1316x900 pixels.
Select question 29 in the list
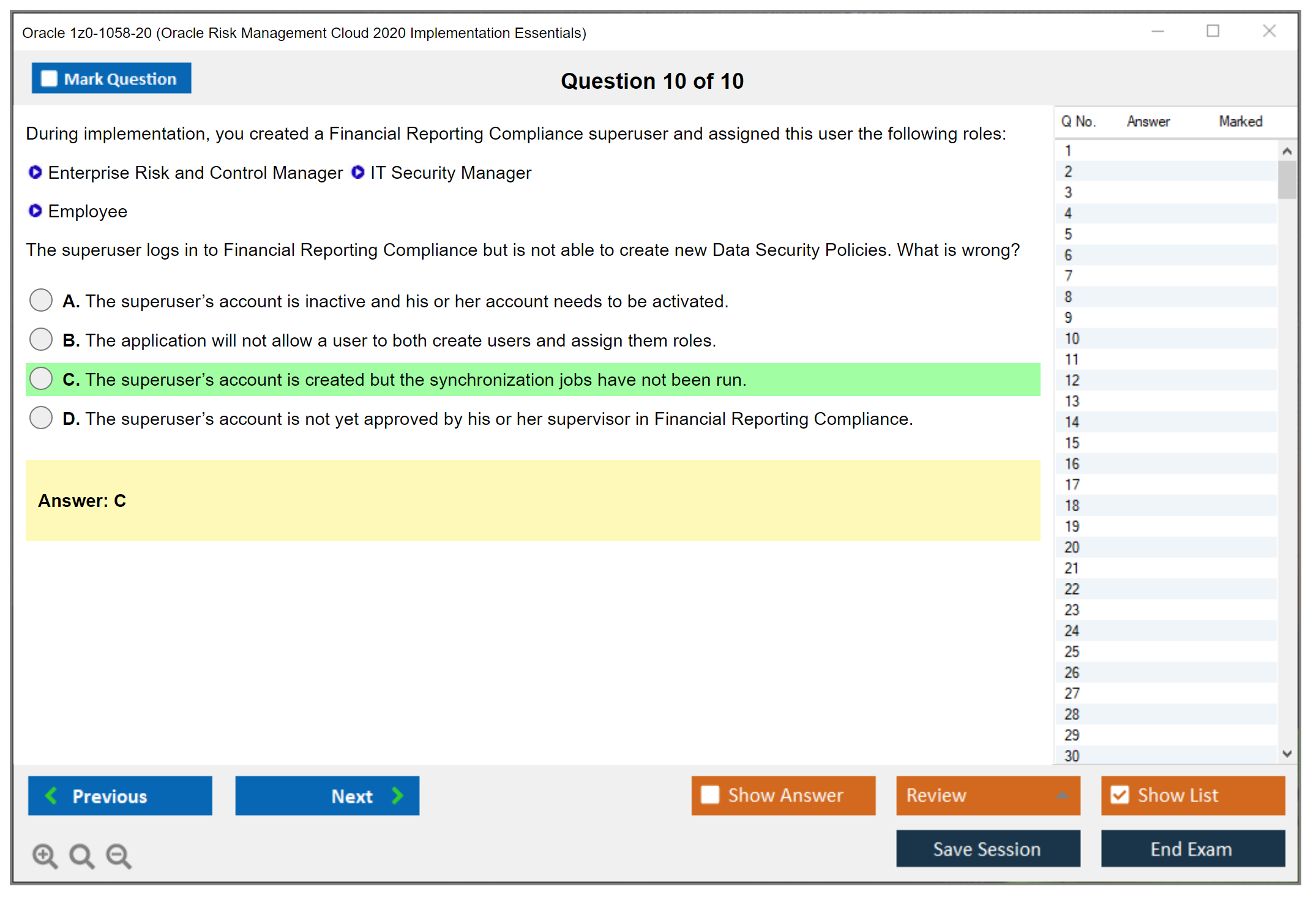pyautogui.click(x=1166, y=735)
